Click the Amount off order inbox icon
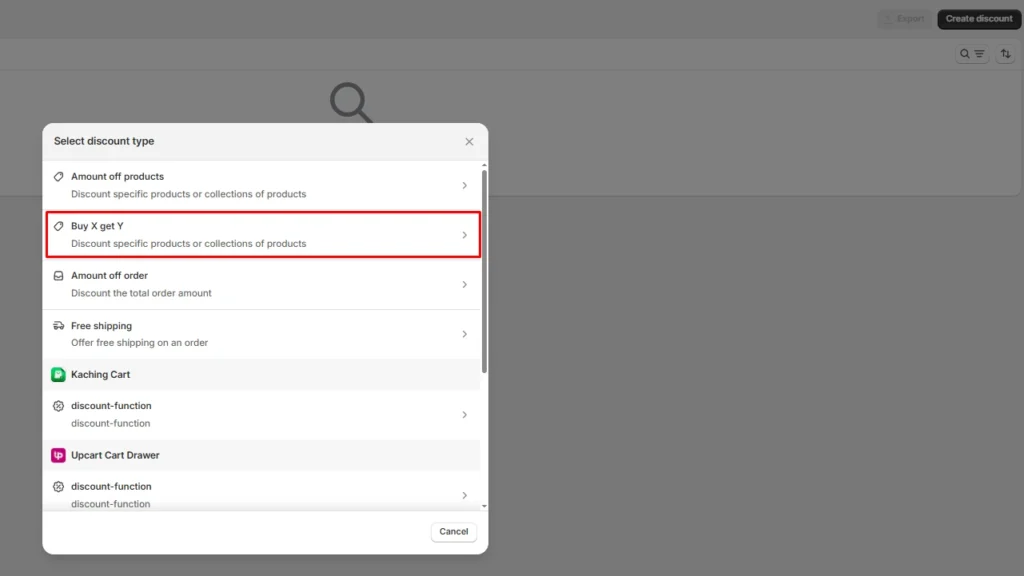1024x576 pixels. pos(59,276)
